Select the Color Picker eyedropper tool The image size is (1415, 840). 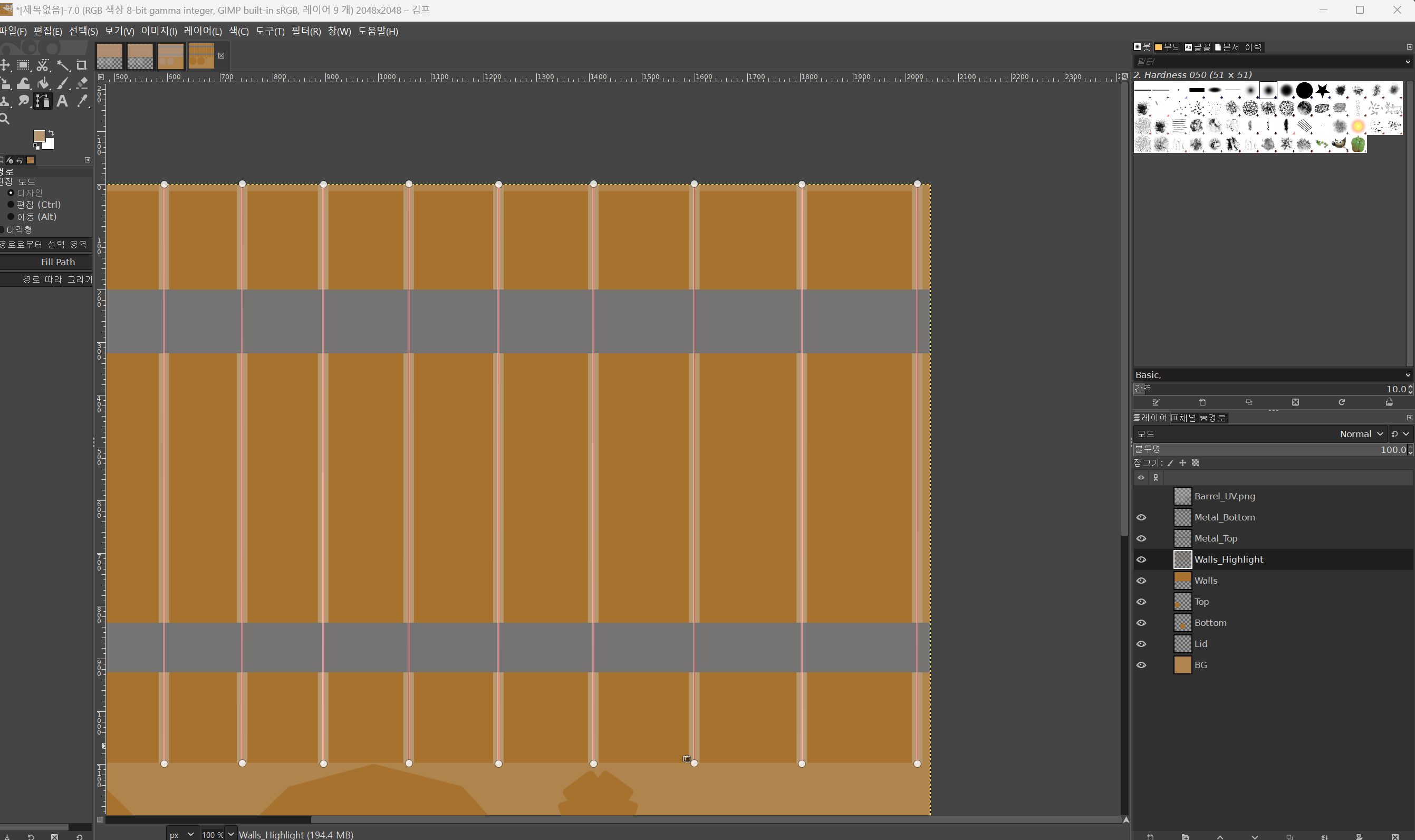[x=83, y=101]
